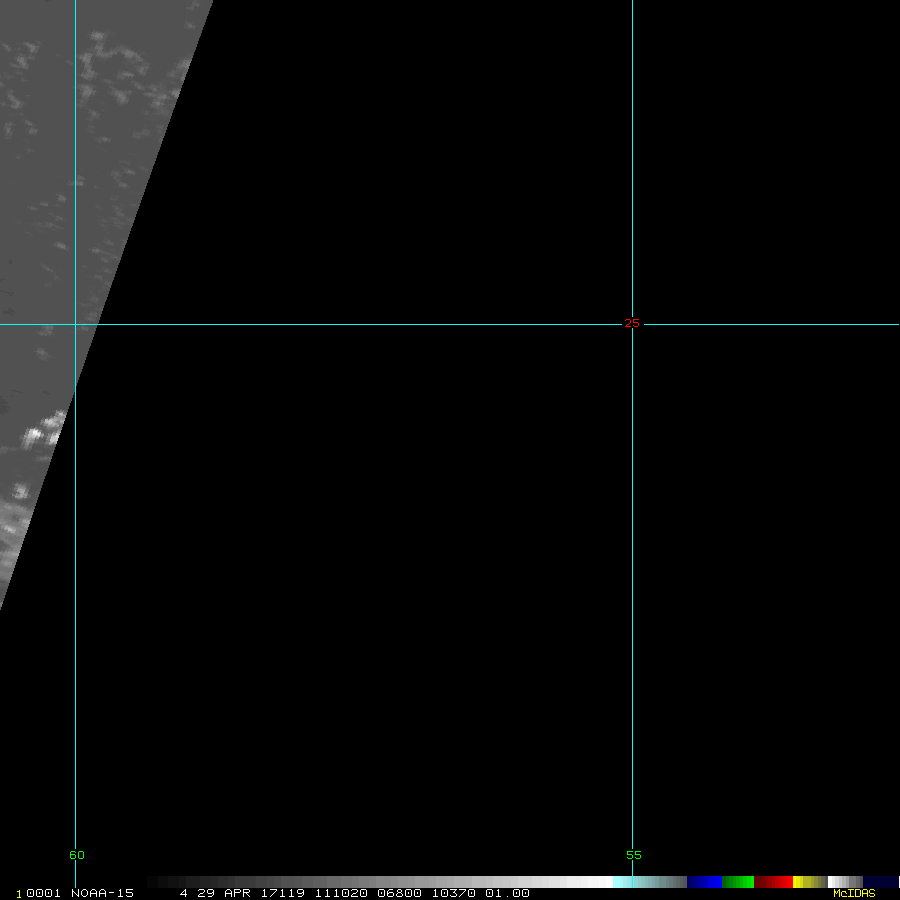Select the green segment of the color bar
This screenshot has height=900, width=900.
[x=738, y=882]
